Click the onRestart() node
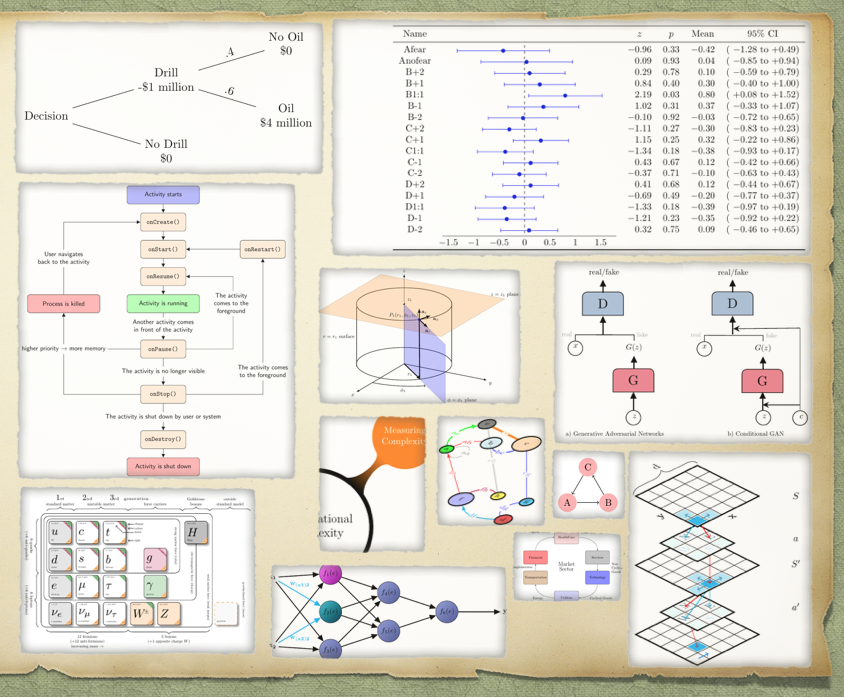 [263, 249]
